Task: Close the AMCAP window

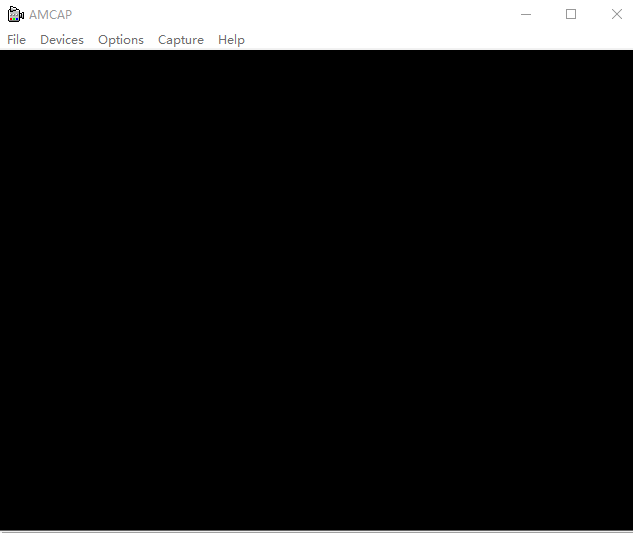Action: pyautogui.click(x=616, y=14)
